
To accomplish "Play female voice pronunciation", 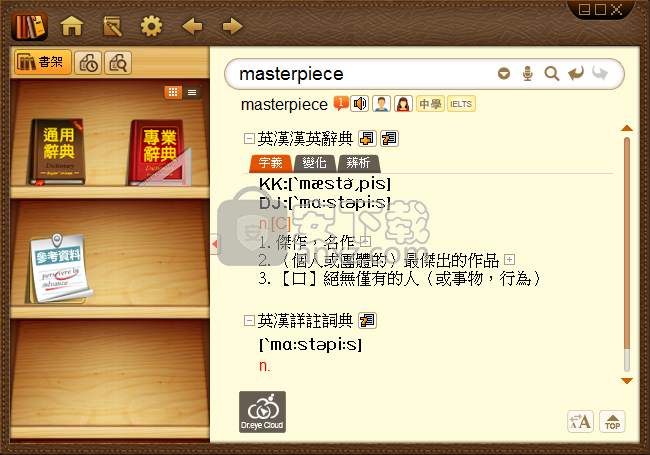I will click(x=403, y=104).
